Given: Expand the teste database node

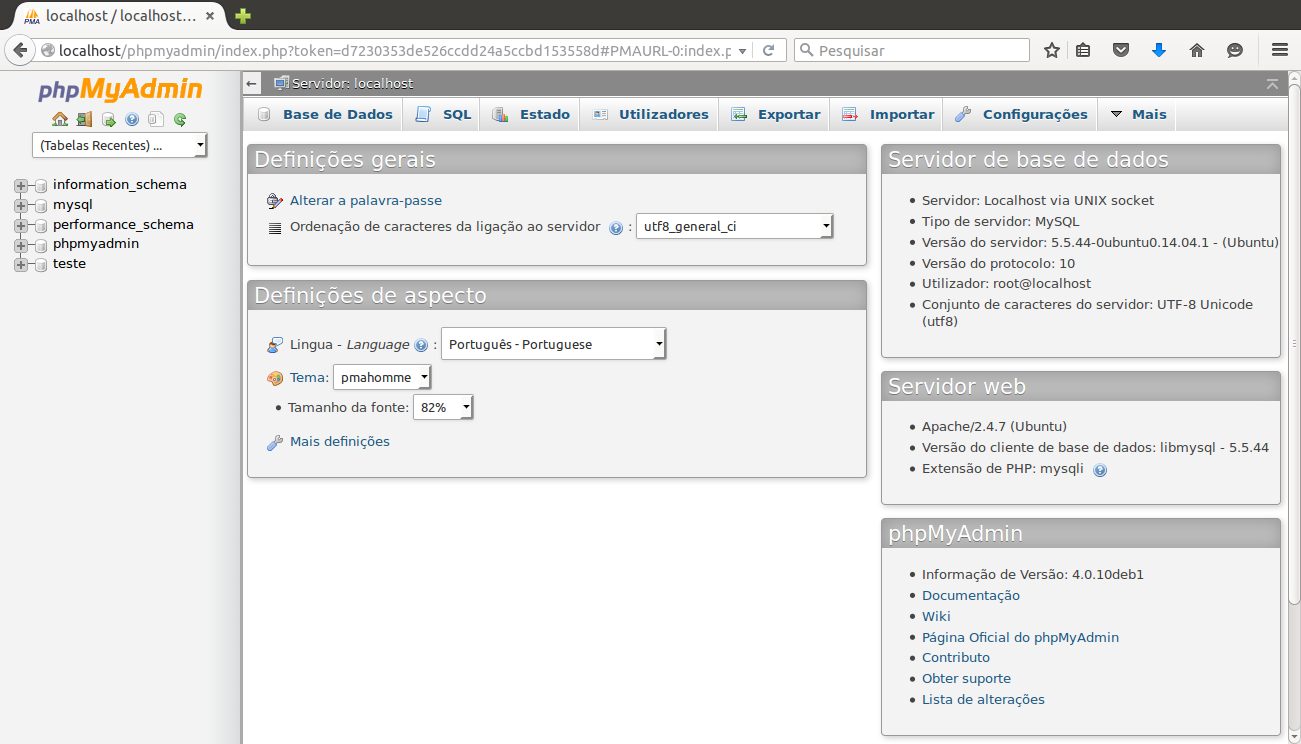Looking at the screenshot, I should coord(20,264).
